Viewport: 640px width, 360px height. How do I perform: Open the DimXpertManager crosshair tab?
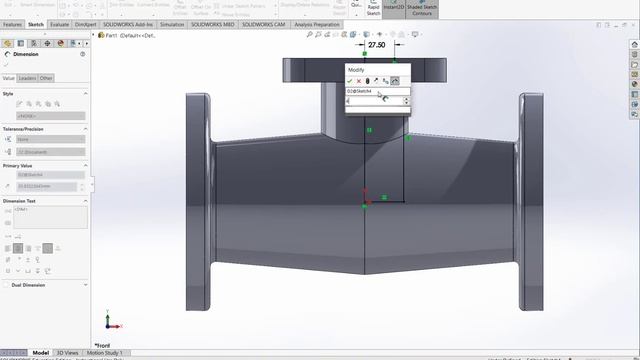(47, 43)
